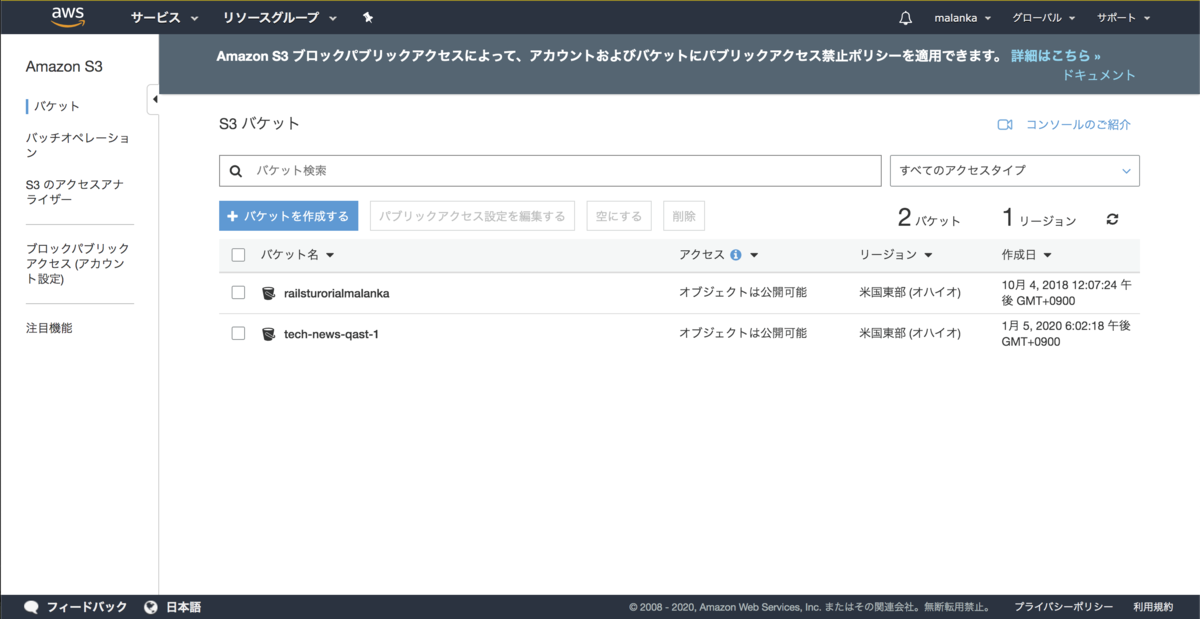The height and width of the screenshot is (619, 1200).
Task: Click the 10月 4, 2018 creation date
Action: pos(1066,293)
